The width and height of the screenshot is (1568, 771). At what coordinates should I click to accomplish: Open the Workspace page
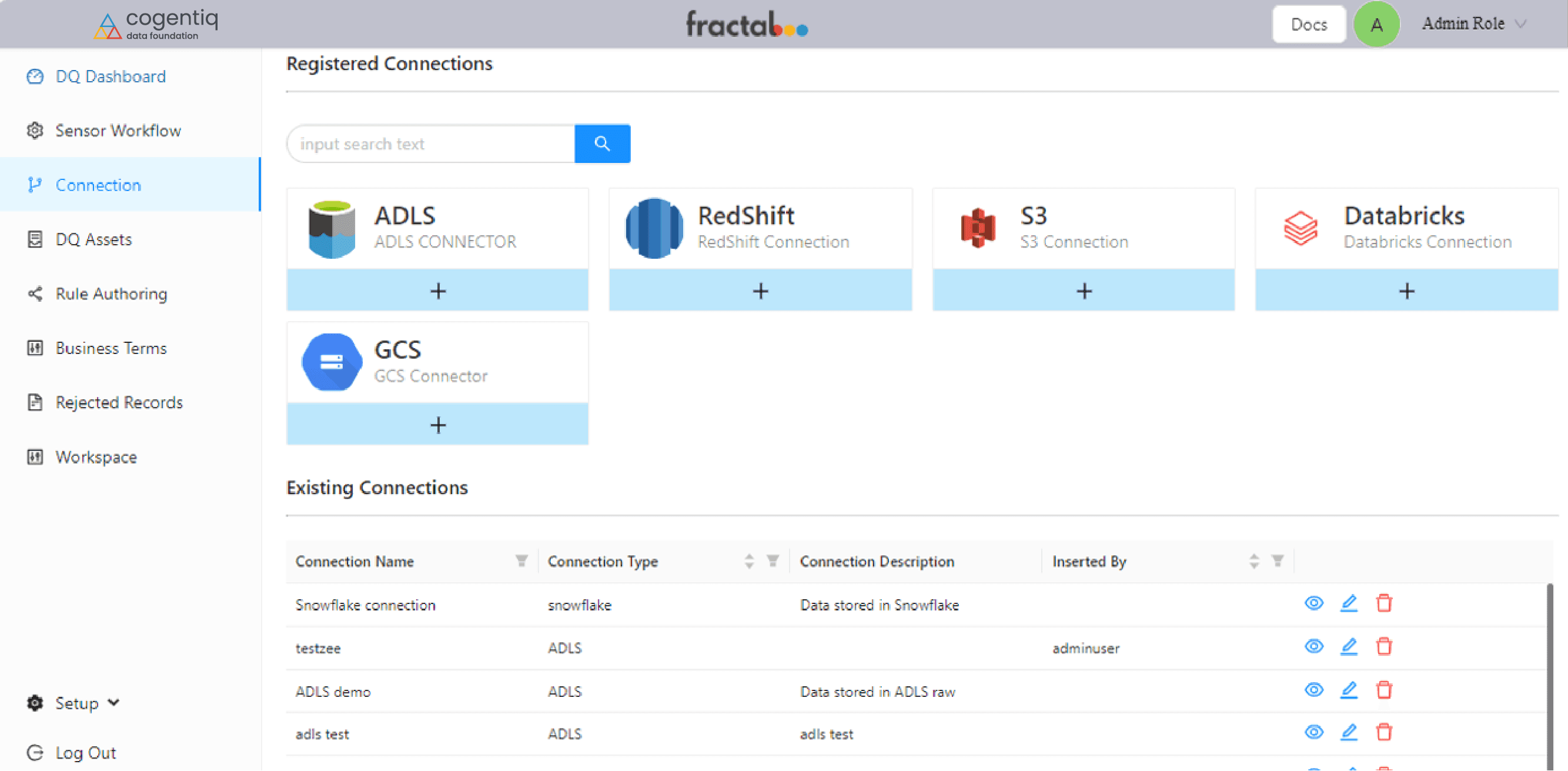[x=131, y=458]
